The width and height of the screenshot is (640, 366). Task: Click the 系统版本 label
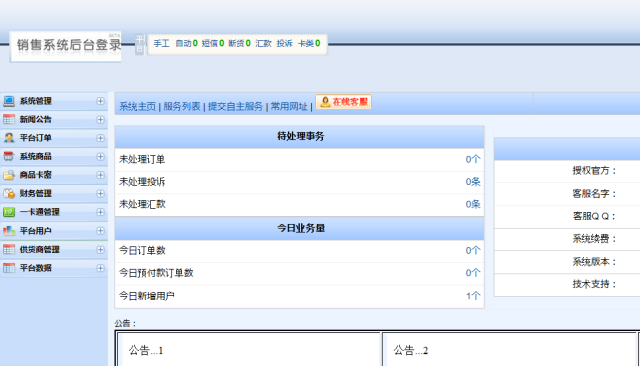click(x=594, y=262)
